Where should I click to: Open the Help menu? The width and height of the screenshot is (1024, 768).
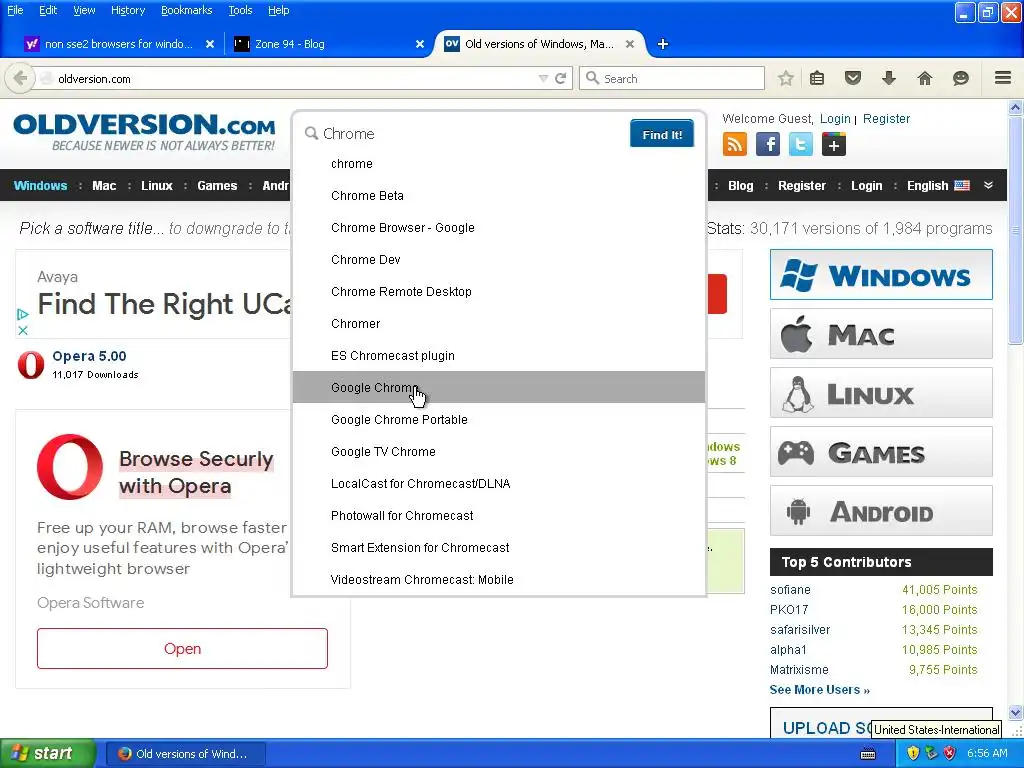[278, 10]
